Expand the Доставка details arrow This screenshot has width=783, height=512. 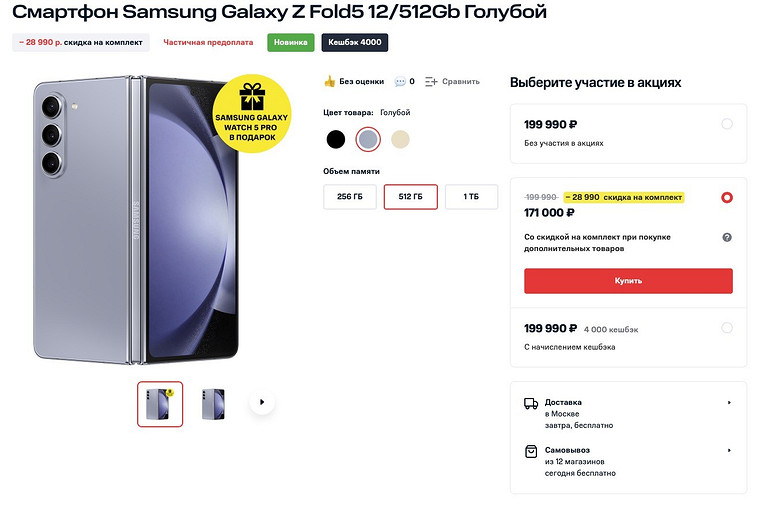tap(729, 403)
